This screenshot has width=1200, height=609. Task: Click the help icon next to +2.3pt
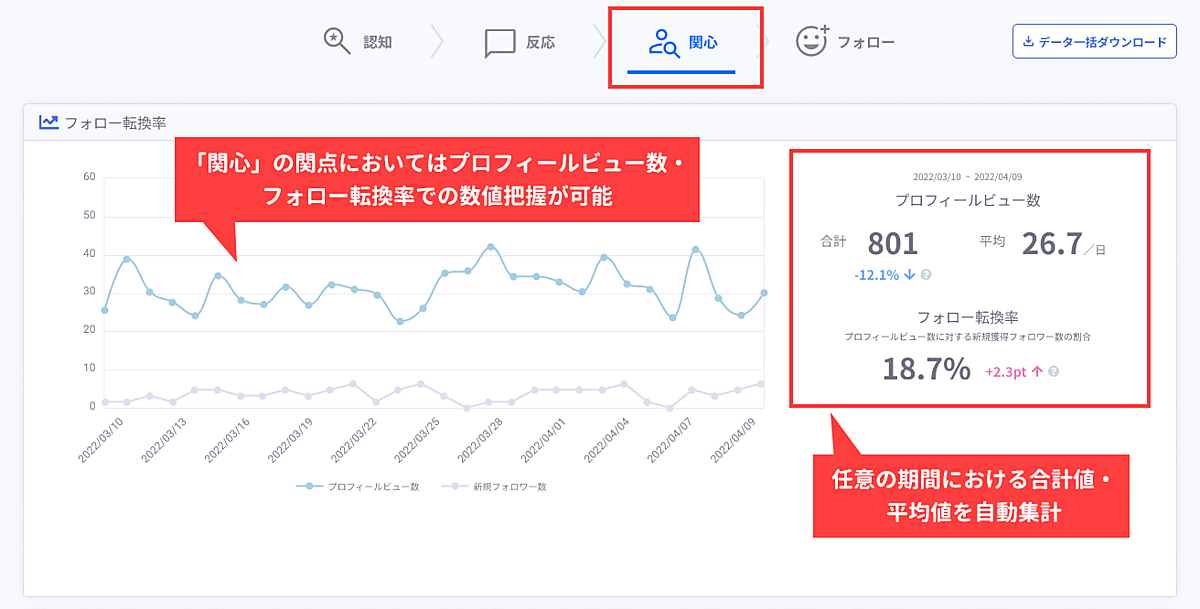[1054, 371]
